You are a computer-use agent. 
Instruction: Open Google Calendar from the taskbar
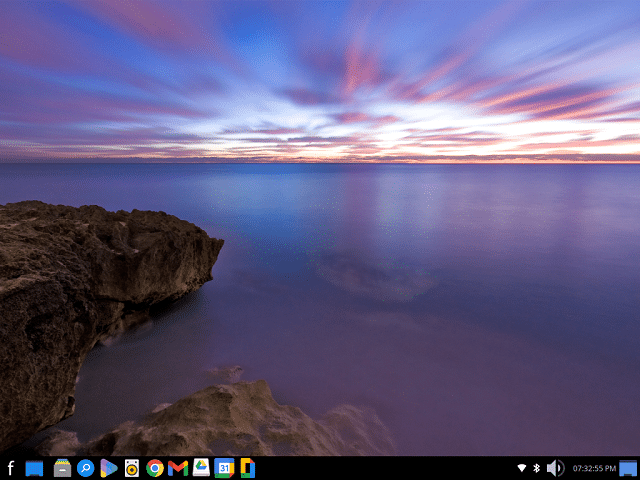click(x=224, y=468)
